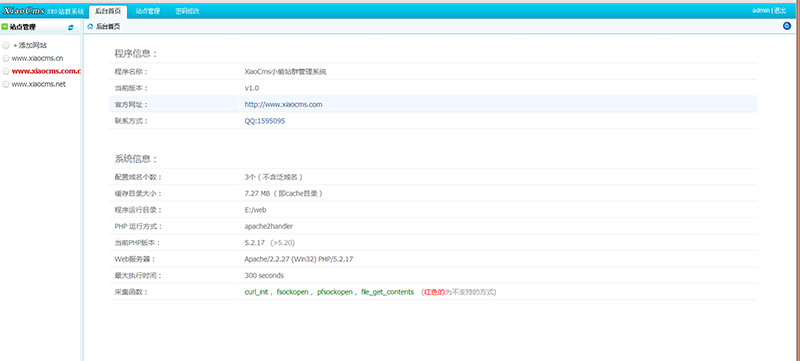Viewport: 800px width, 361px height.
Task: Switch to the 后台首页 tab
Action: click(x=108, y=11)
